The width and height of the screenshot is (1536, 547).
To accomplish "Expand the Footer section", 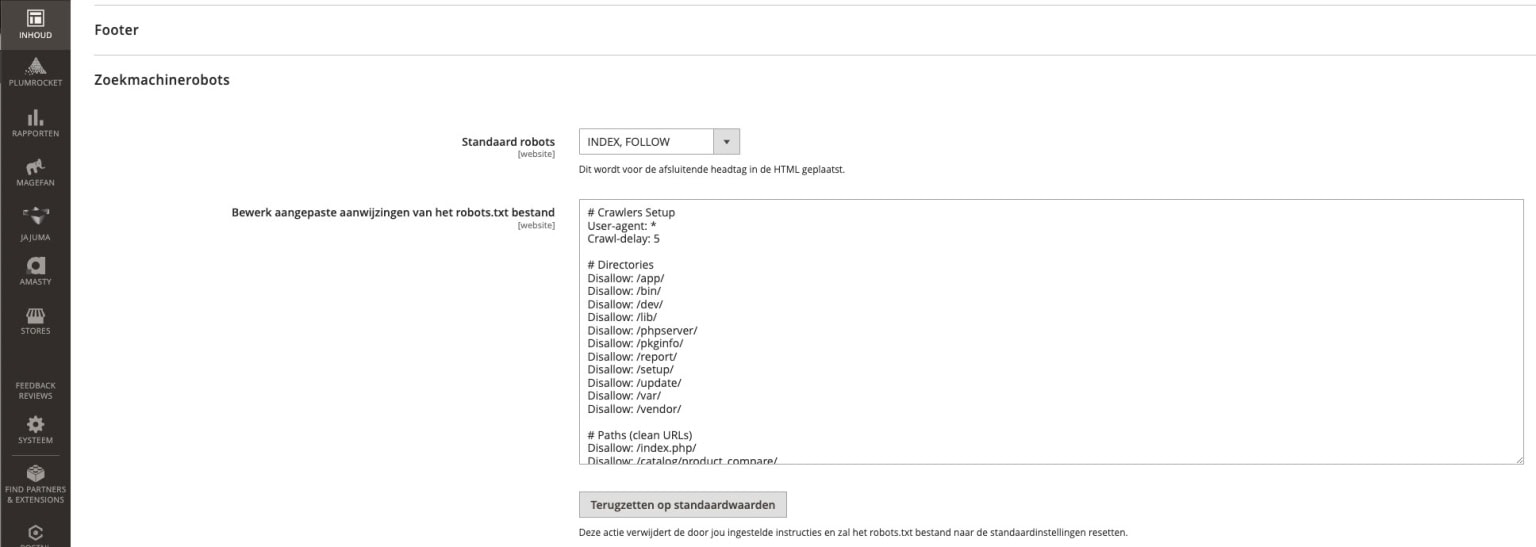I will pyautogui.click(x=116, y=30).
